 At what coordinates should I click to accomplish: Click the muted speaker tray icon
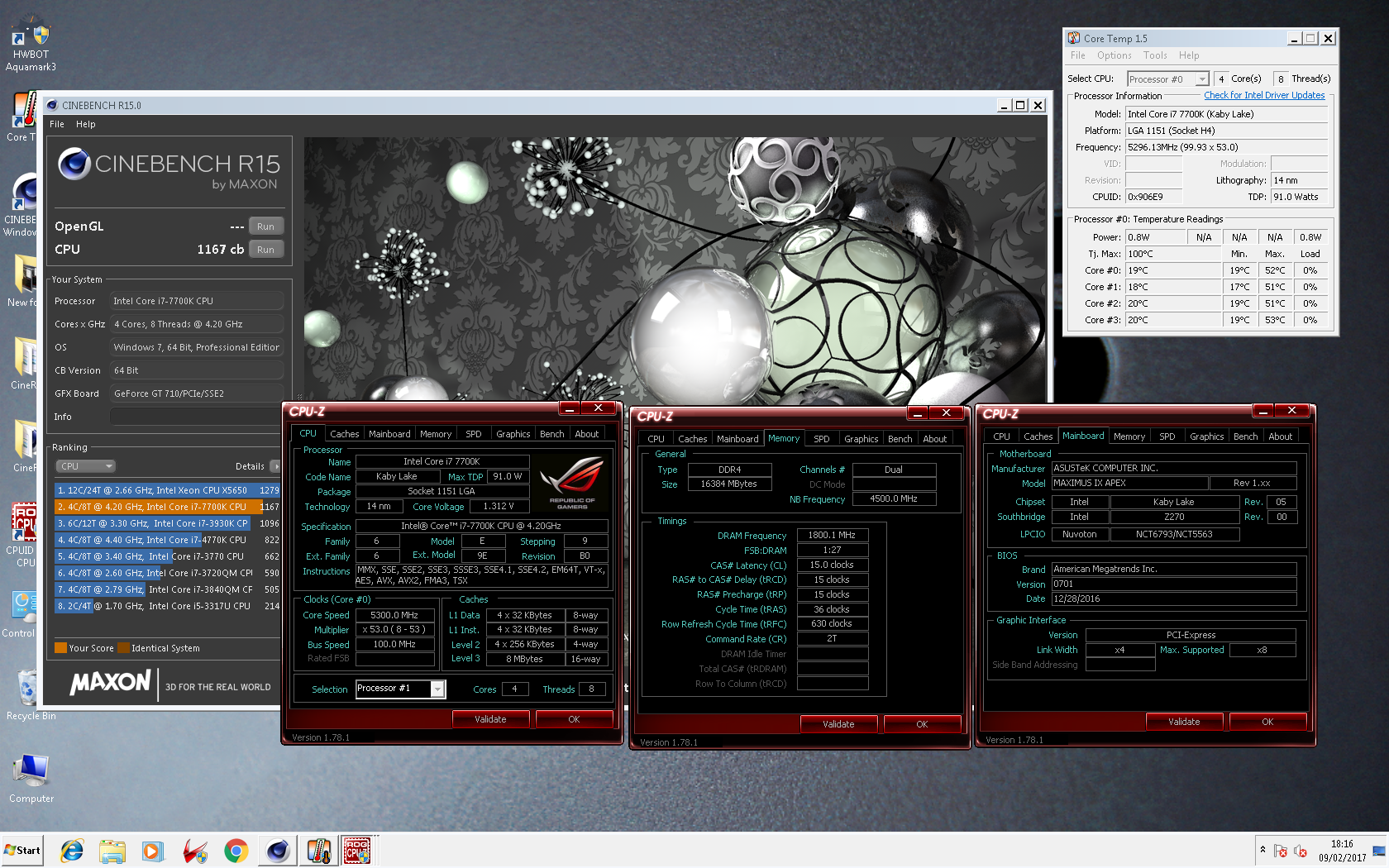[1300, 851]
